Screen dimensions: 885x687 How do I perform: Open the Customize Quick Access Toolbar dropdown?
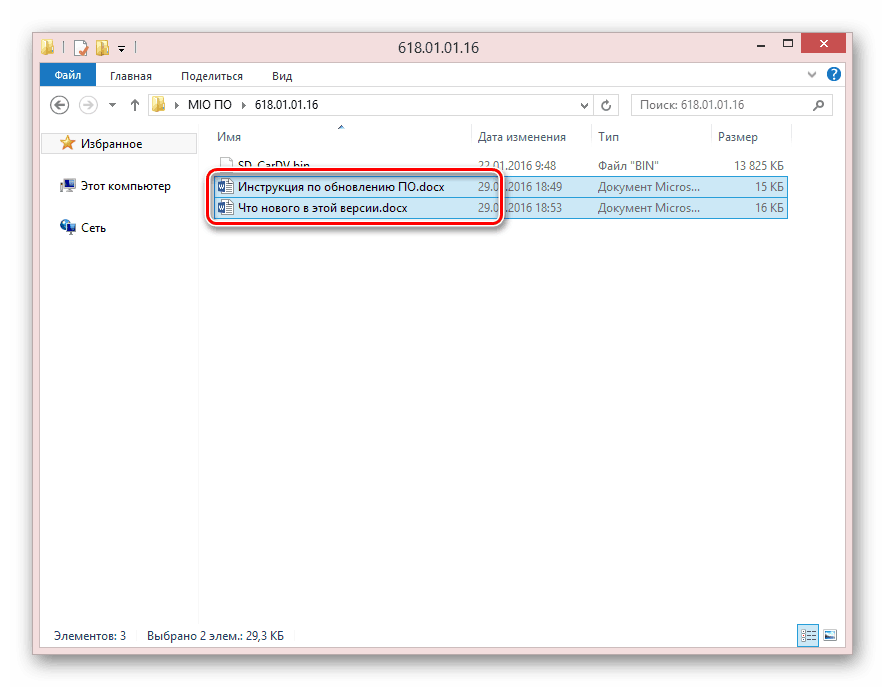click(122, 47)
